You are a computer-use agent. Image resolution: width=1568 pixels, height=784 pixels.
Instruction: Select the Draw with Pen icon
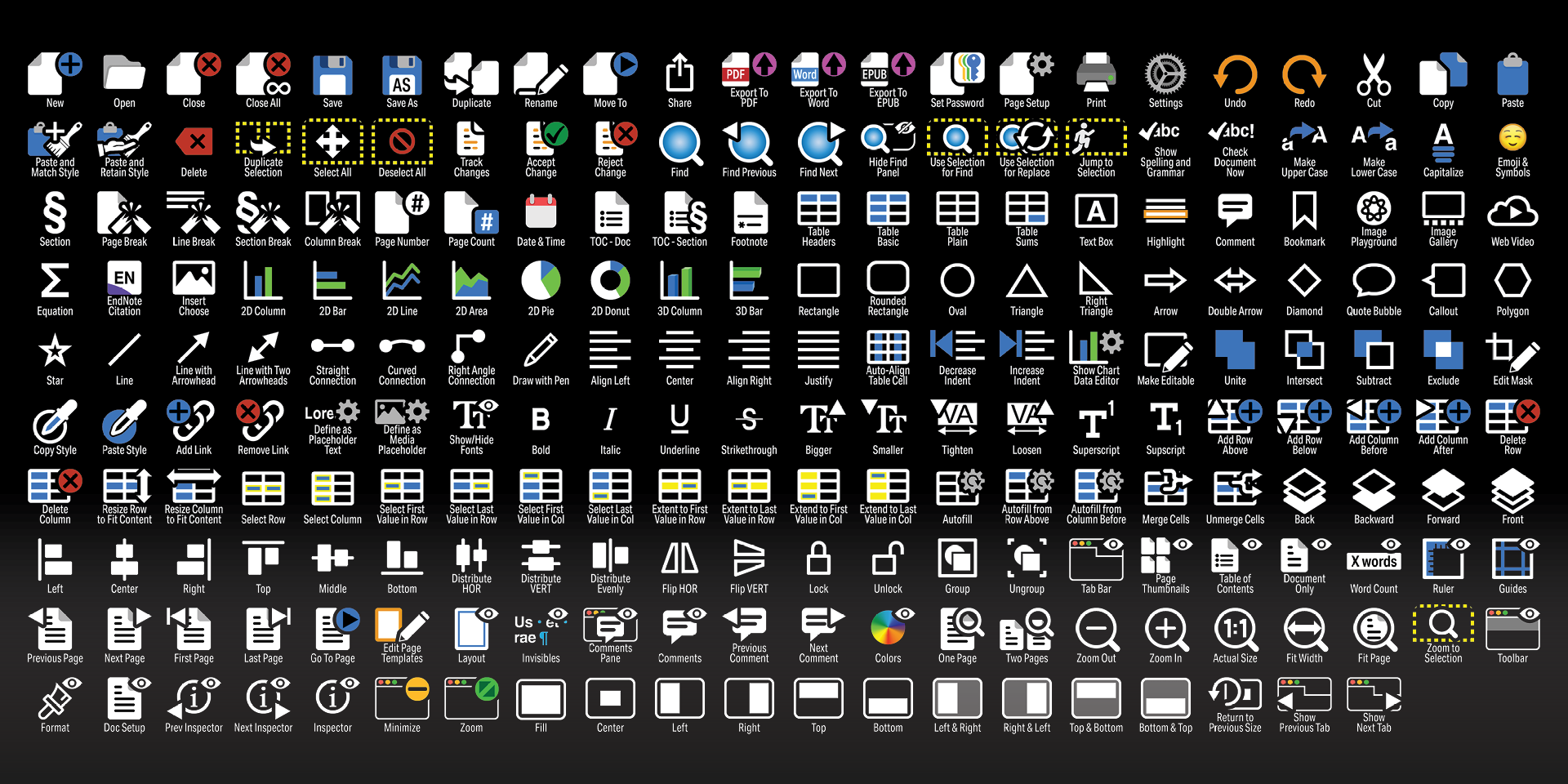pyautogui.click(x=541, y=350)
